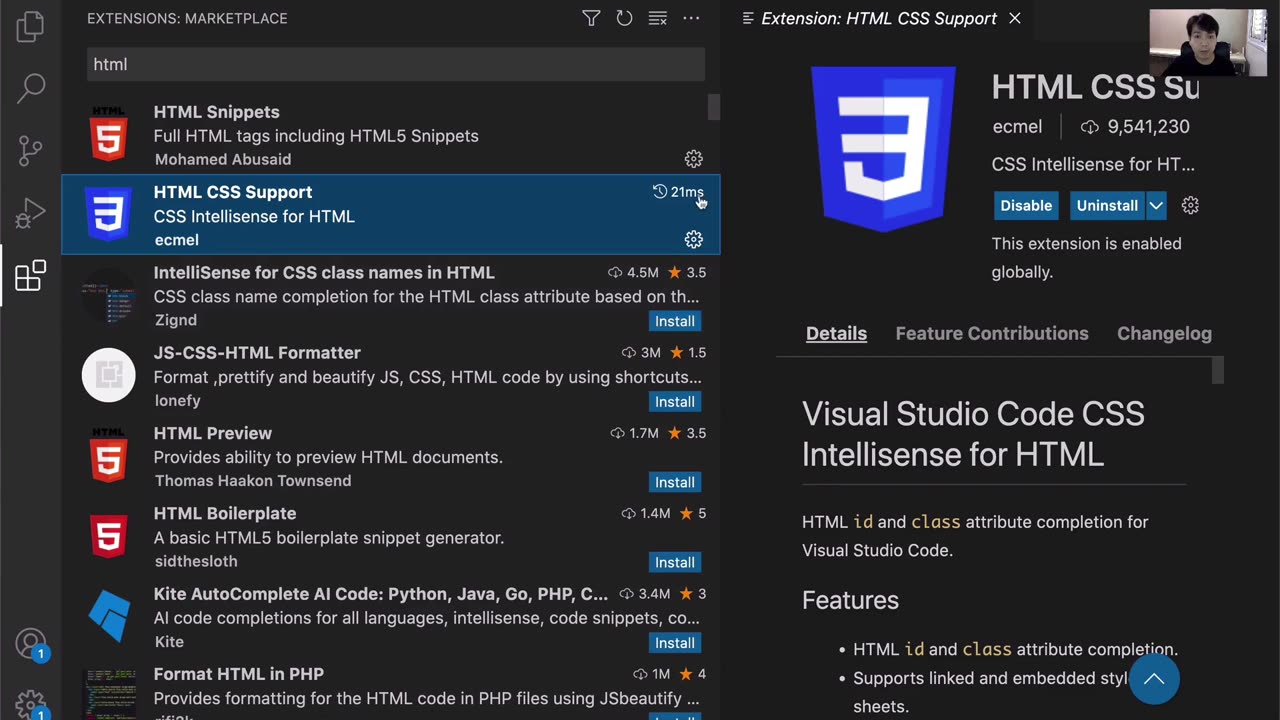Image resolution: width=1280 pixels, height=720 pixels.
Task: Click publisher ecmel on details page
Action: pyautogui.click(x=1017, y=127)
